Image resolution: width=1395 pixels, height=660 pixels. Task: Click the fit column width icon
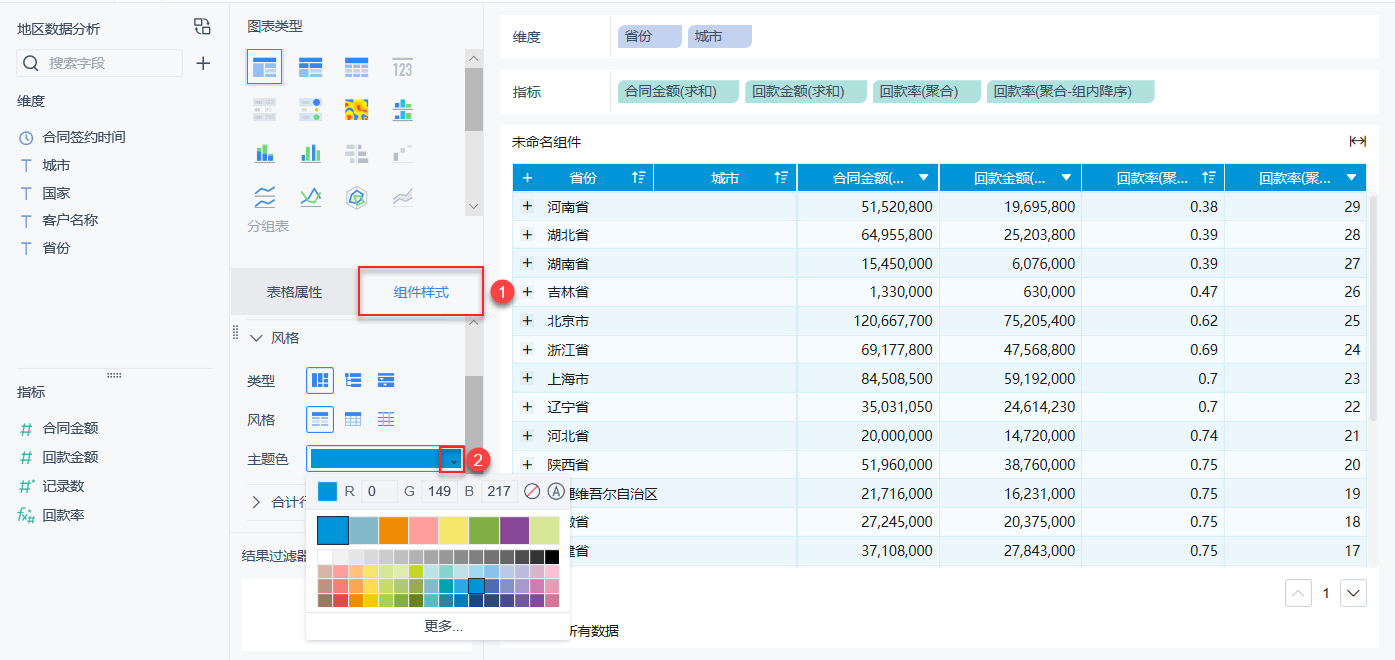tap(1357, 141)
